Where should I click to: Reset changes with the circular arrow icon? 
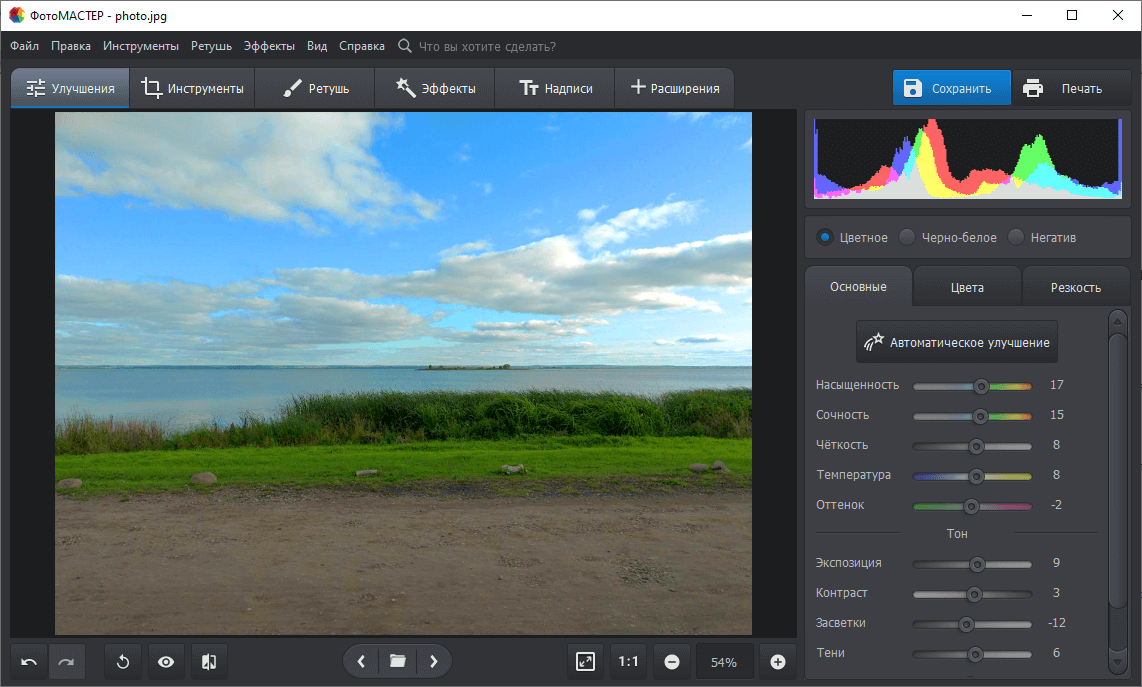click(x=123, y=662)
